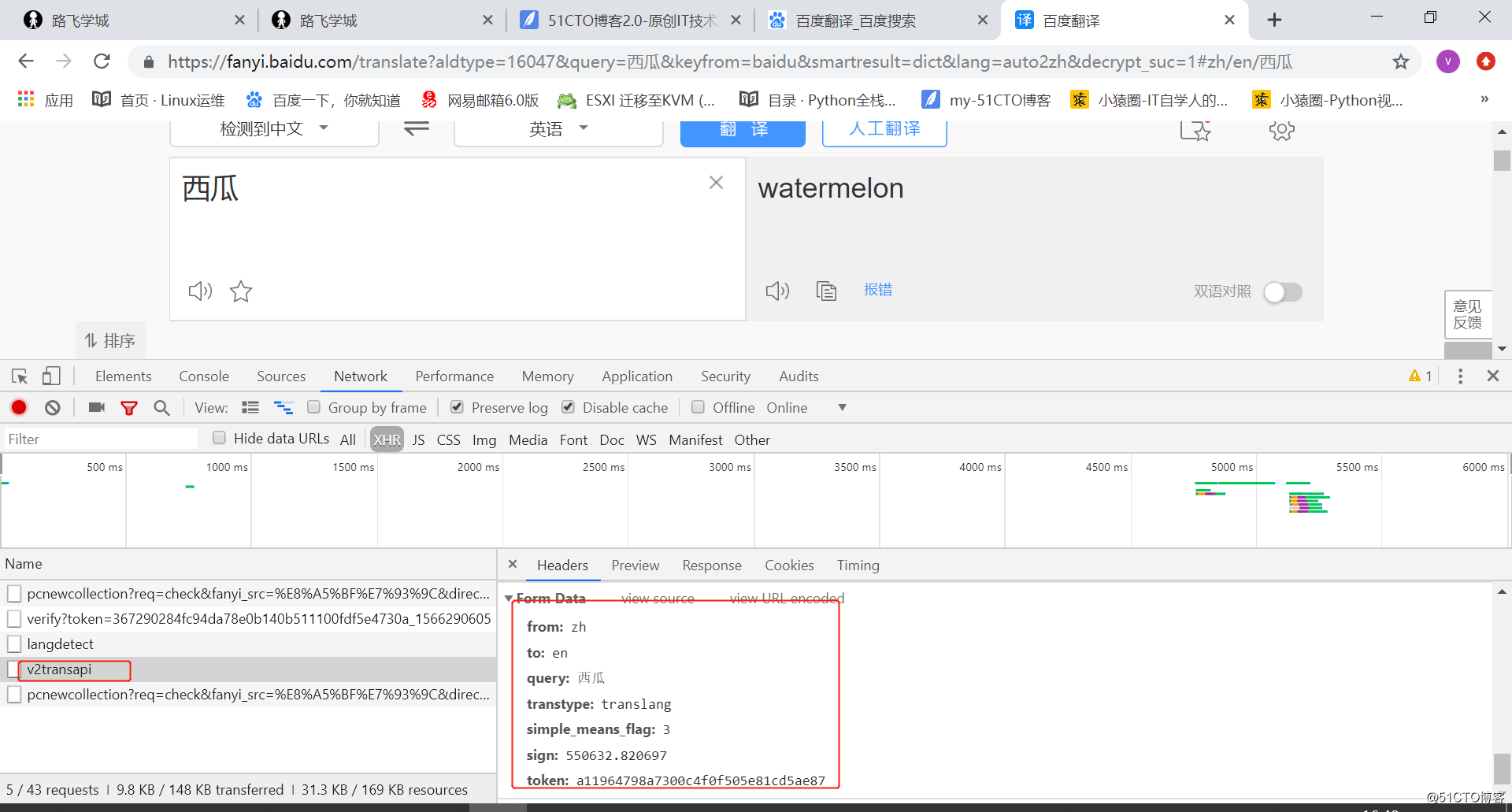Screen dimensions: 1512x812
Task: Copy the translation result
Action: coord(826,291)
